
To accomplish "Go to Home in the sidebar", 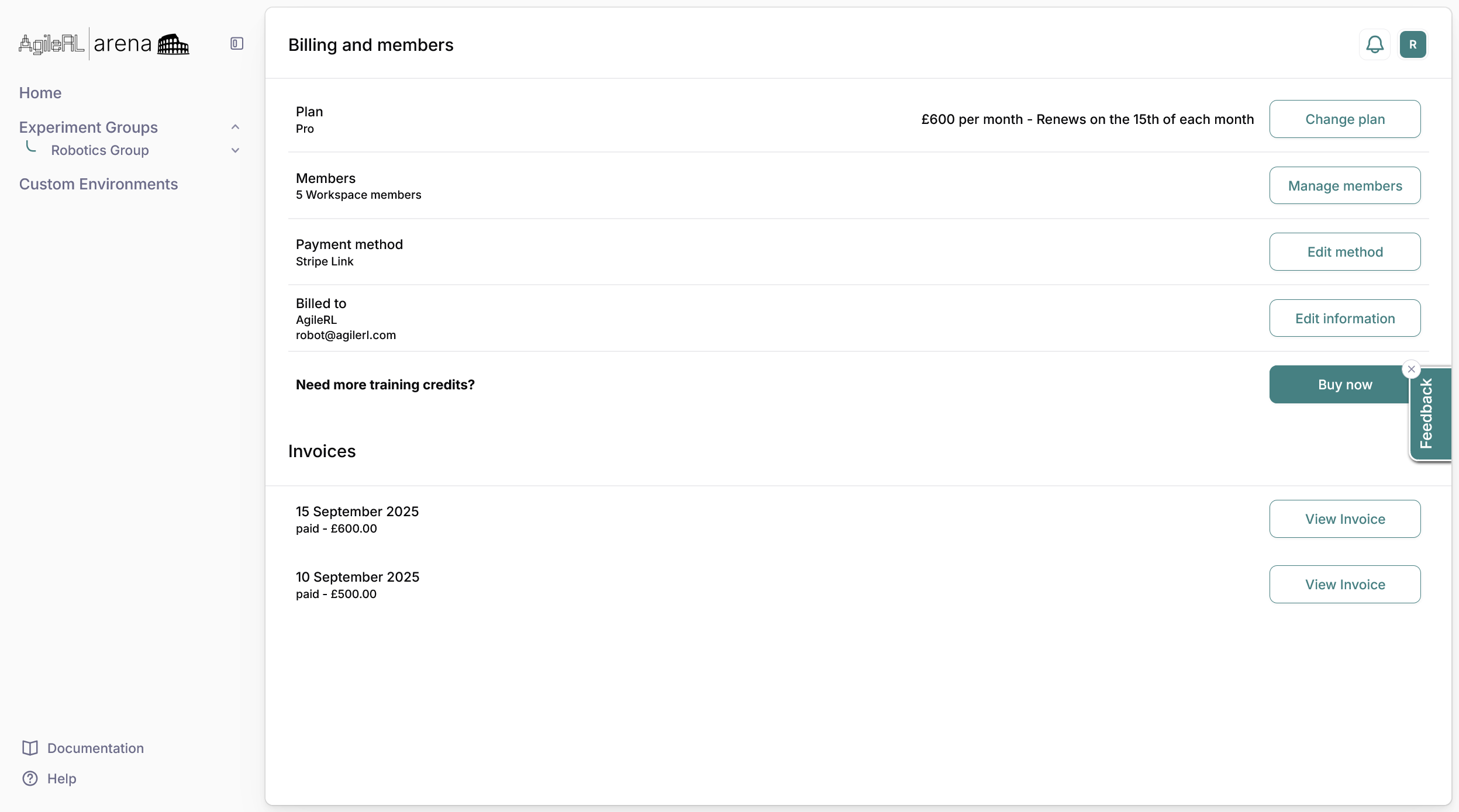I will [40, 92].
